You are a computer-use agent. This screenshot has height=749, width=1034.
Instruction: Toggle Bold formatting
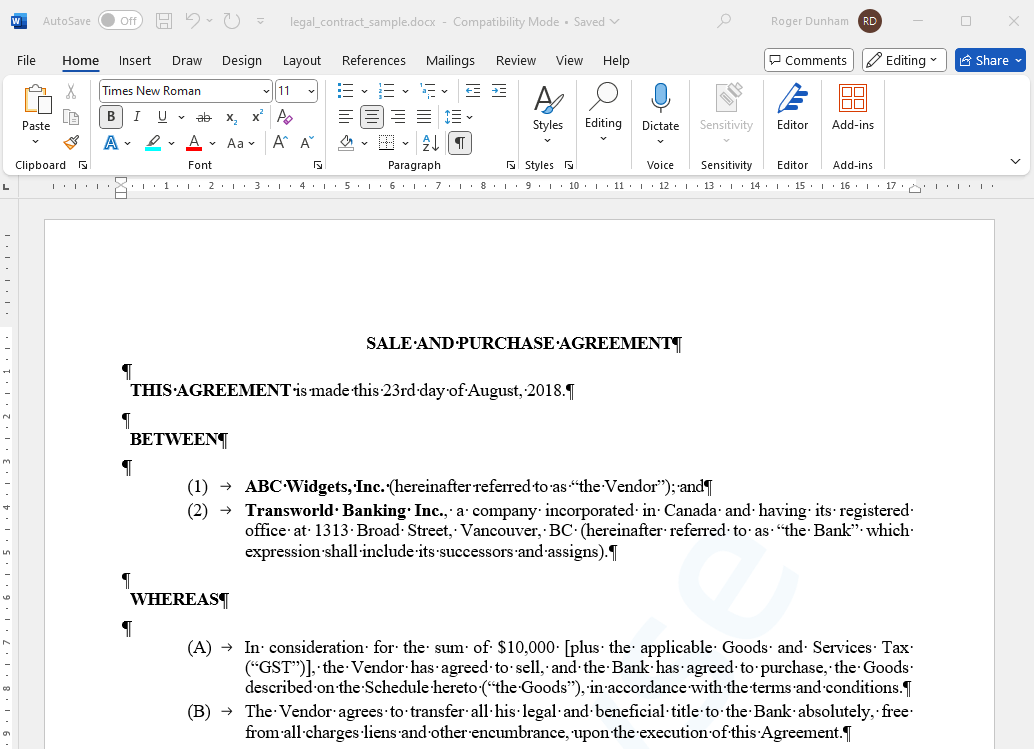tap(111, 117)
